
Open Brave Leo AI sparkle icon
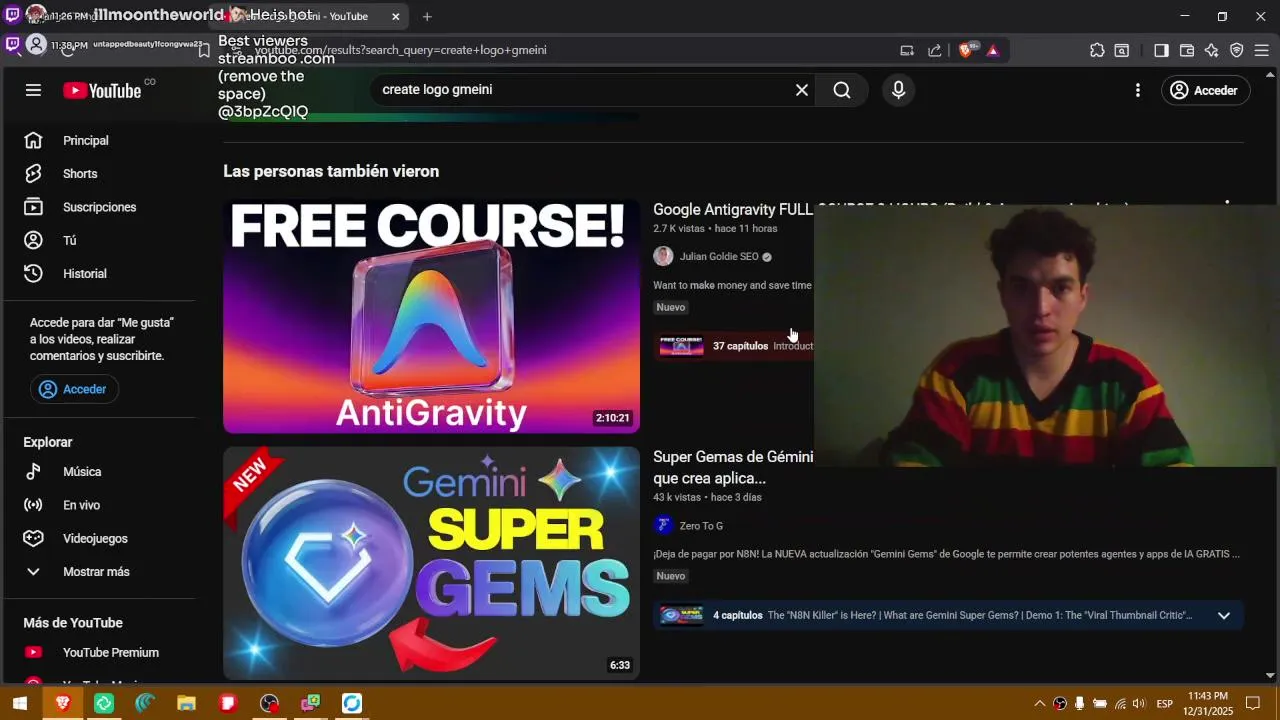coord(1212,50)
